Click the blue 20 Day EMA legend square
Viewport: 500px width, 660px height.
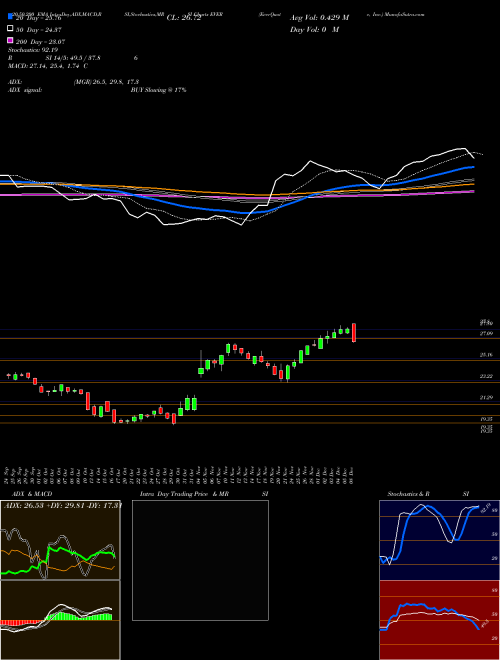click(10, 17)
